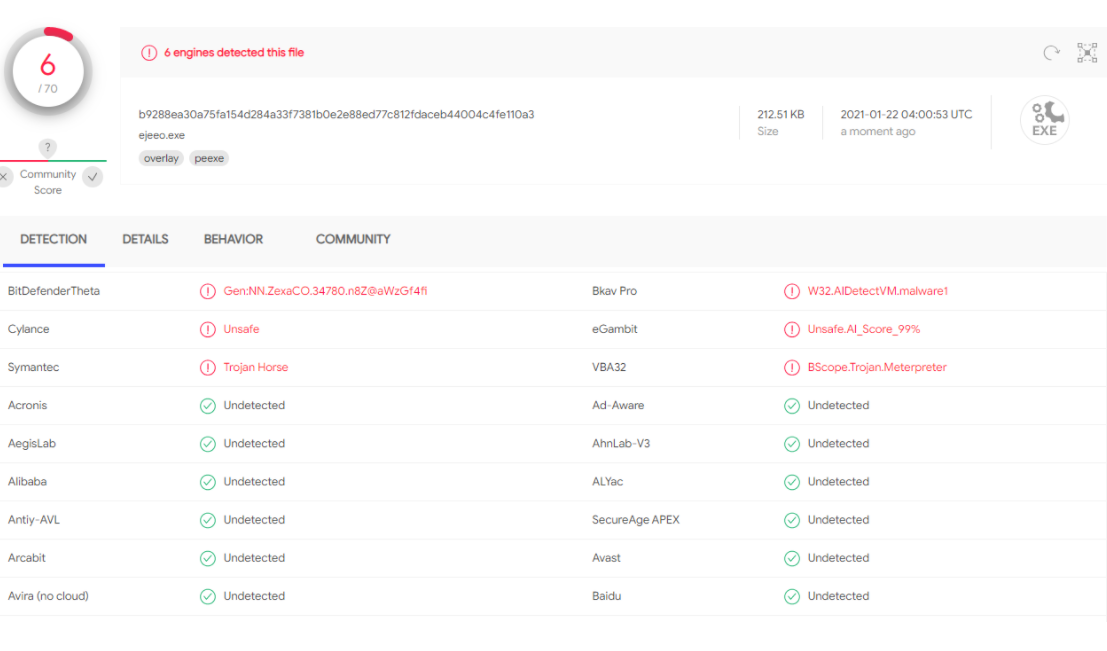
Task: Select the COMMUNITY tab
Action: (352, 239)
